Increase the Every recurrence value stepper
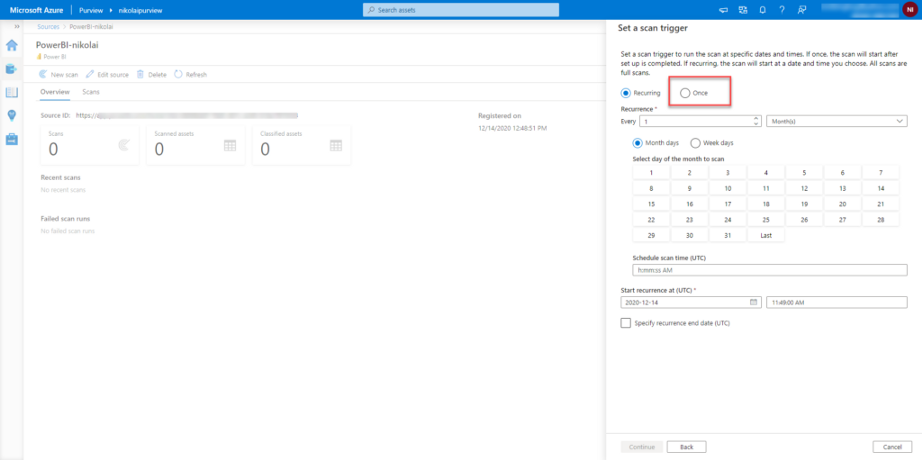Viewport: 922px width, 460px height. (x=756, y=118)
